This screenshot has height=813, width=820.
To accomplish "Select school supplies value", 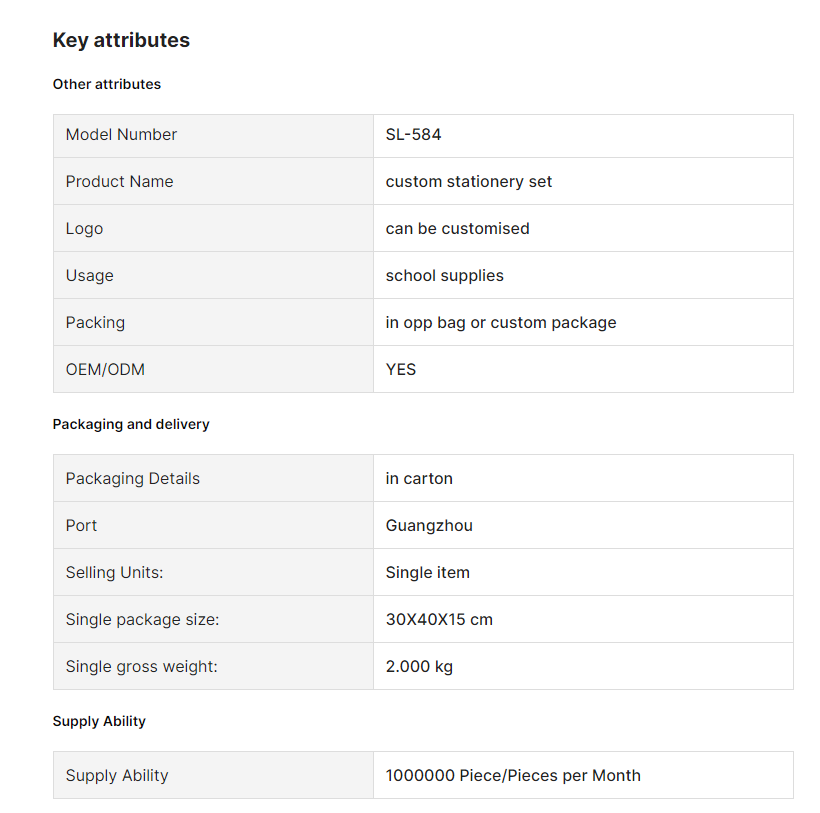I will (x=445, y=276).
